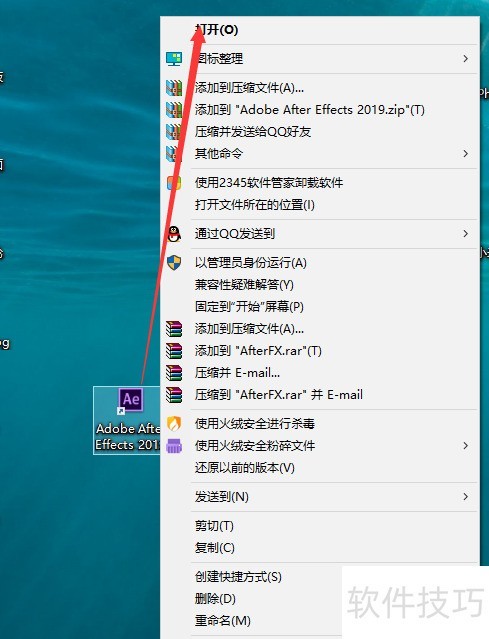Click WinRAR icon beside 添加到 "AfterFX.rar"(T)
Viewport: 489px width, 639px height.
tap(174, 351)
